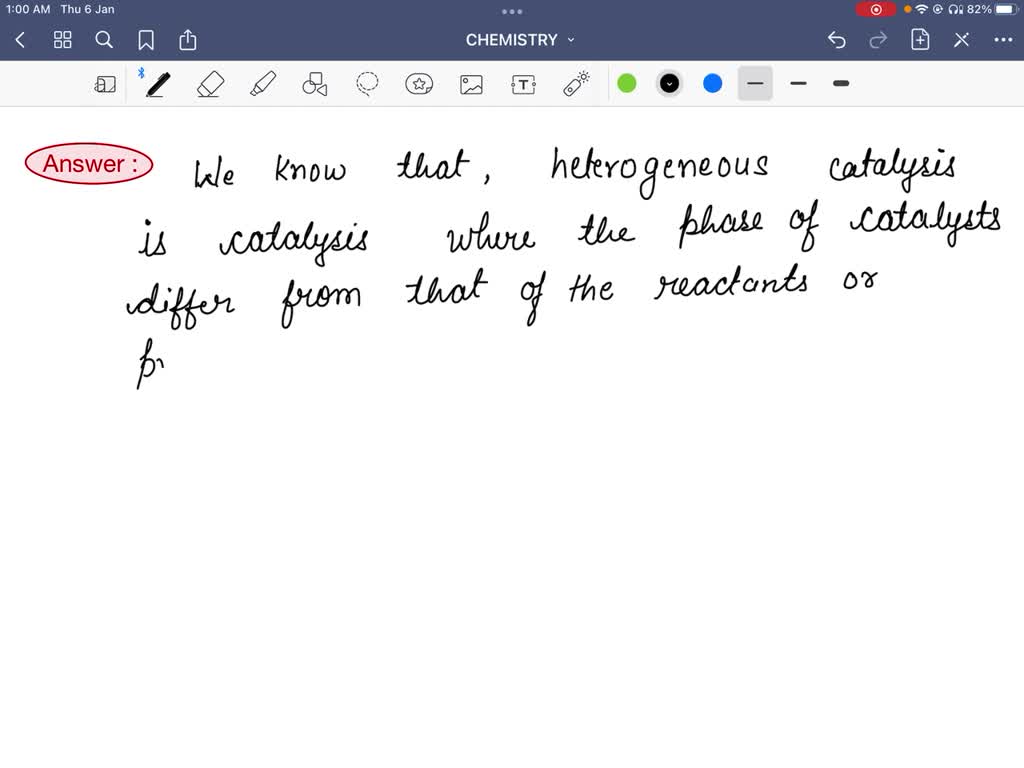The image size is (1024, 768).
Task: Activate the Lasso selection tool
Action: (x=367, y=83)
